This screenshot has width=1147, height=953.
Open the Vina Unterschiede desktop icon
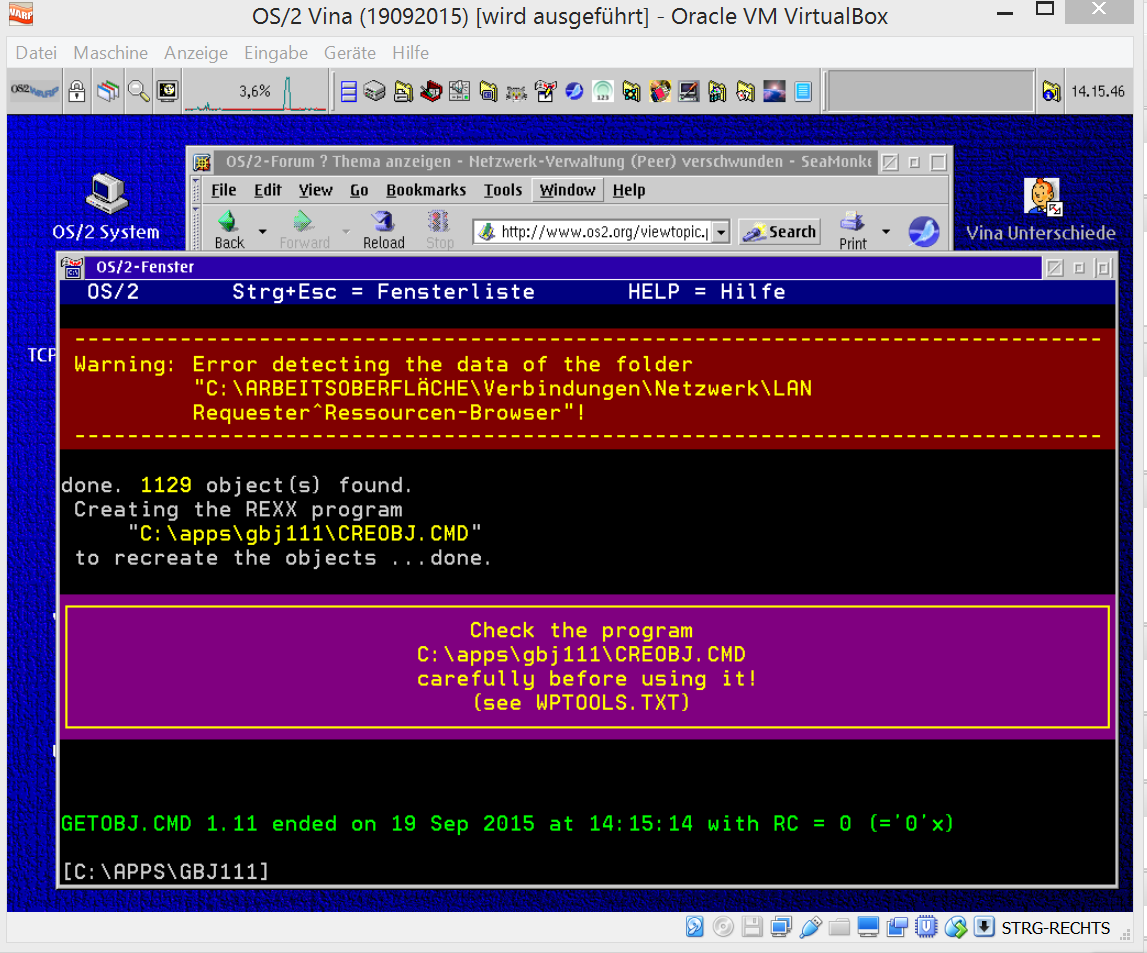pyautogui.click(x=1041, y=210)
